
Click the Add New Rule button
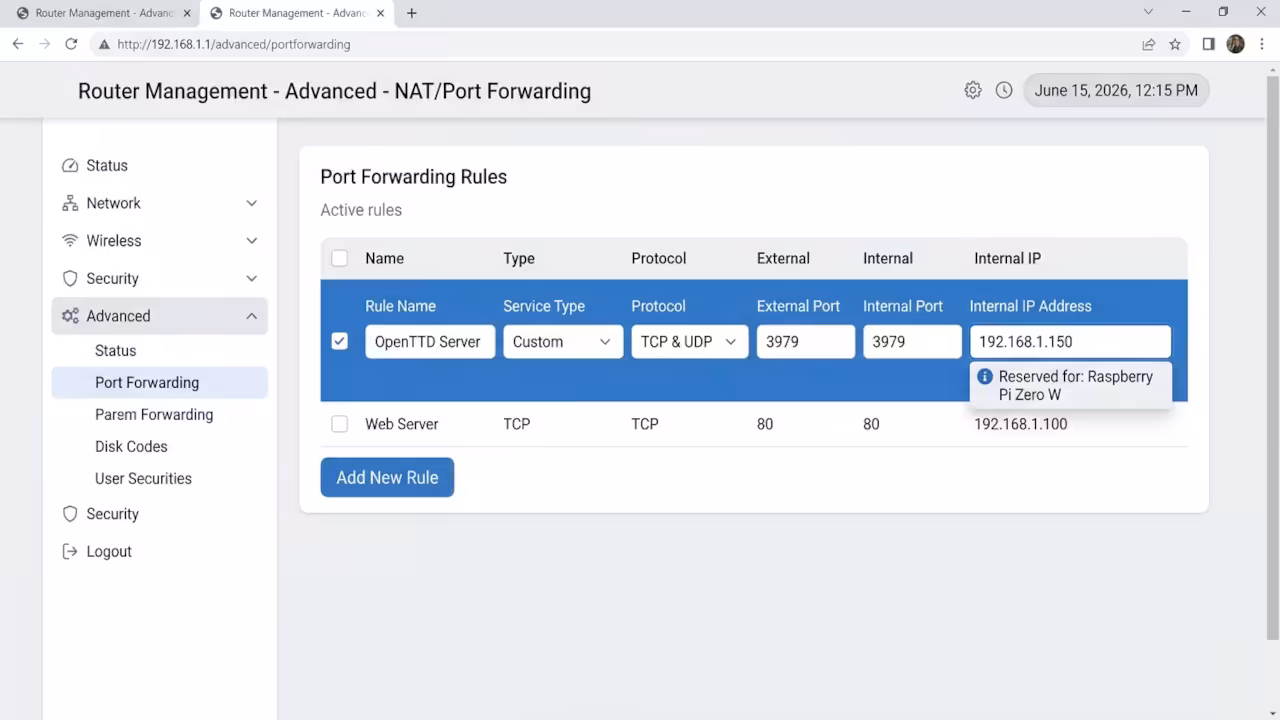387,477
